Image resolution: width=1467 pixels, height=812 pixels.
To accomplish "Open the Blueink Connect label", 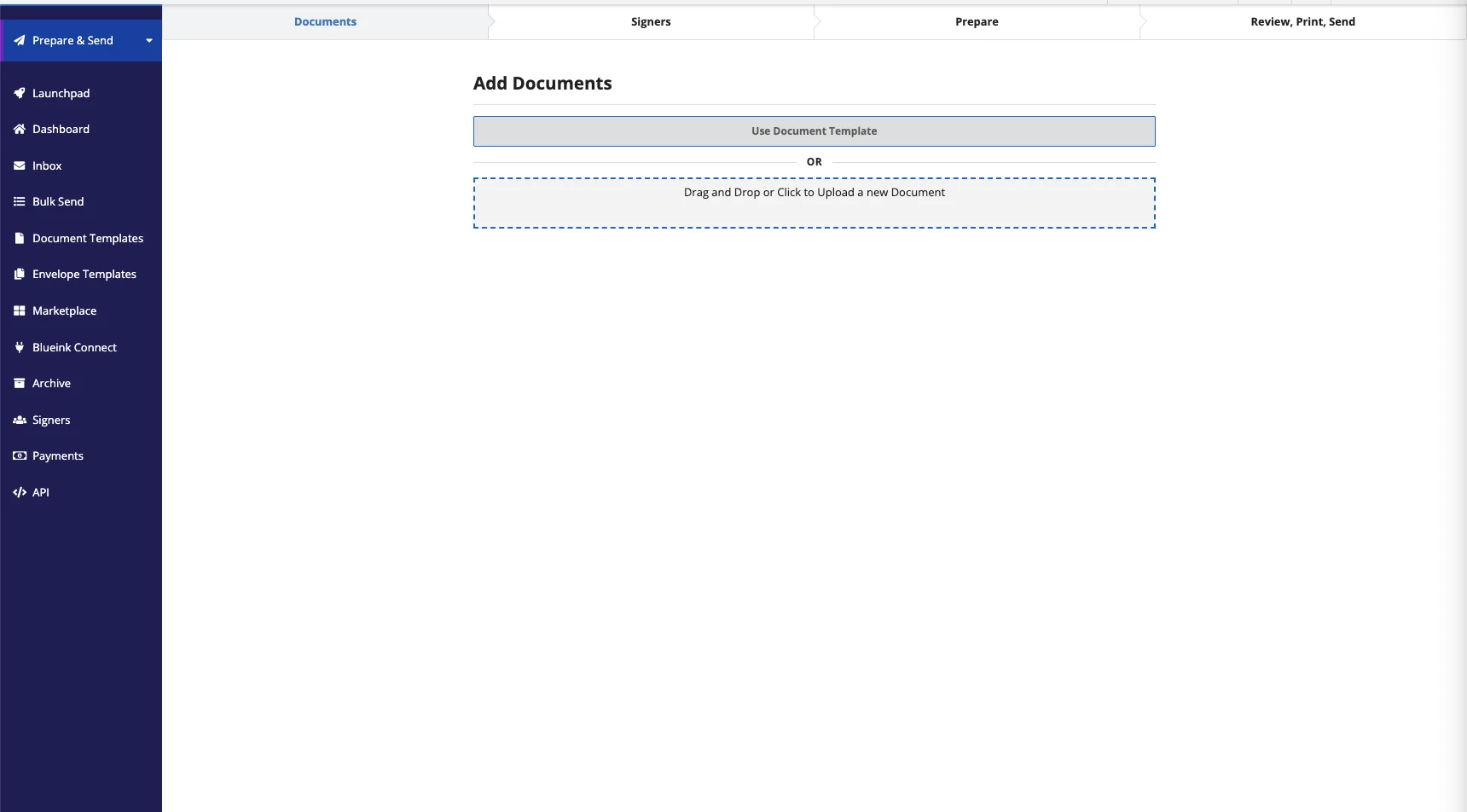I will [74, 347].
